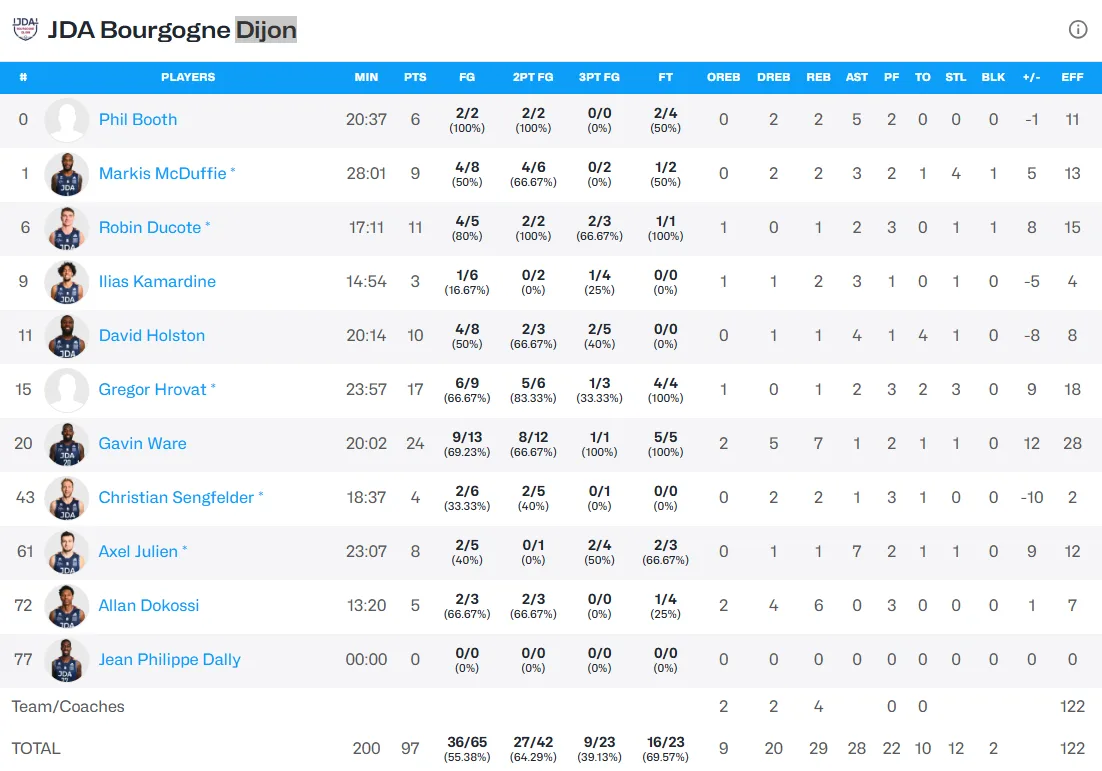Click Ilias Kamardine's minutes 14:54

tap(366, 282)
